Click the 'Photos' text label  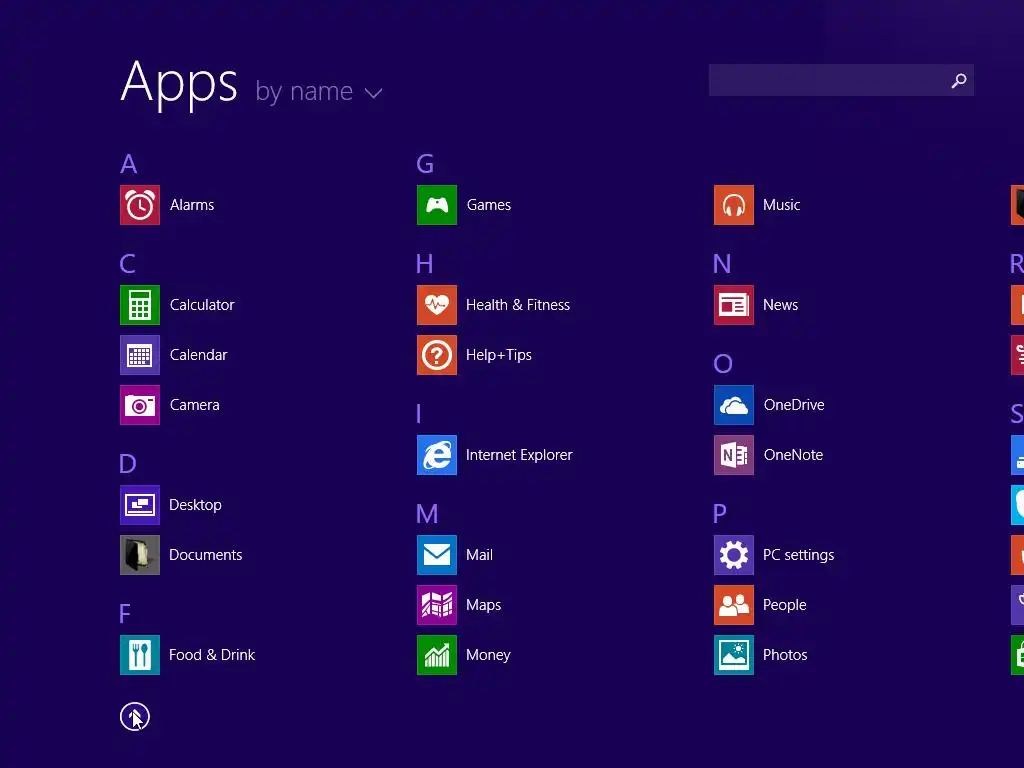[786, 655]
